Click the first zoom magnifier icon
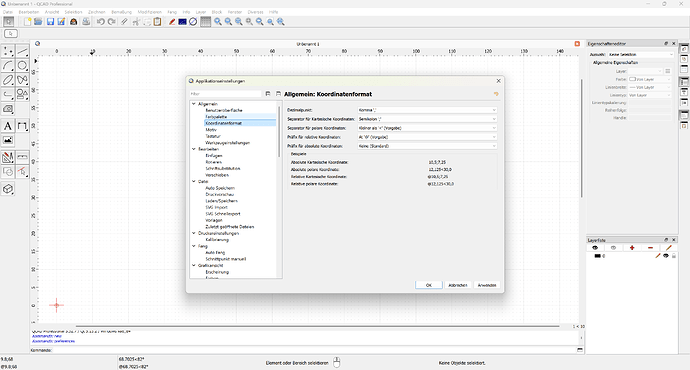Image resolution: width=690 pixels, height=370 pixels. point(218,22)
